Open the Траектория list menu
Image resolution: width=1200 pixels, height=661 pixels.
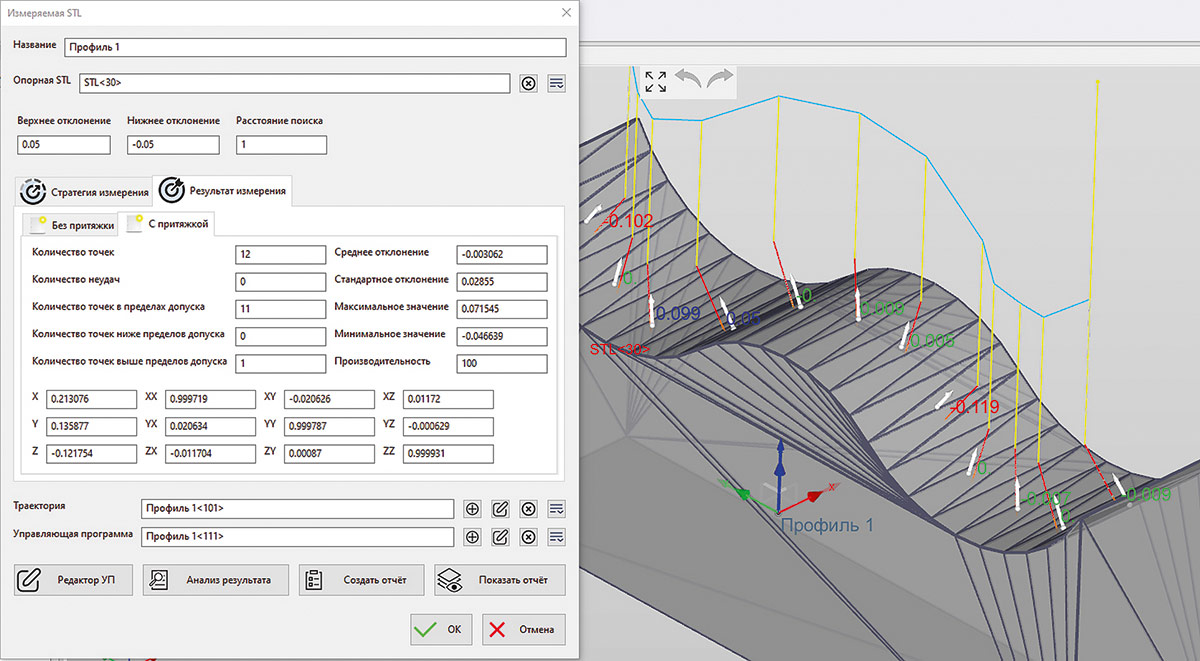(x=557, y=508)
